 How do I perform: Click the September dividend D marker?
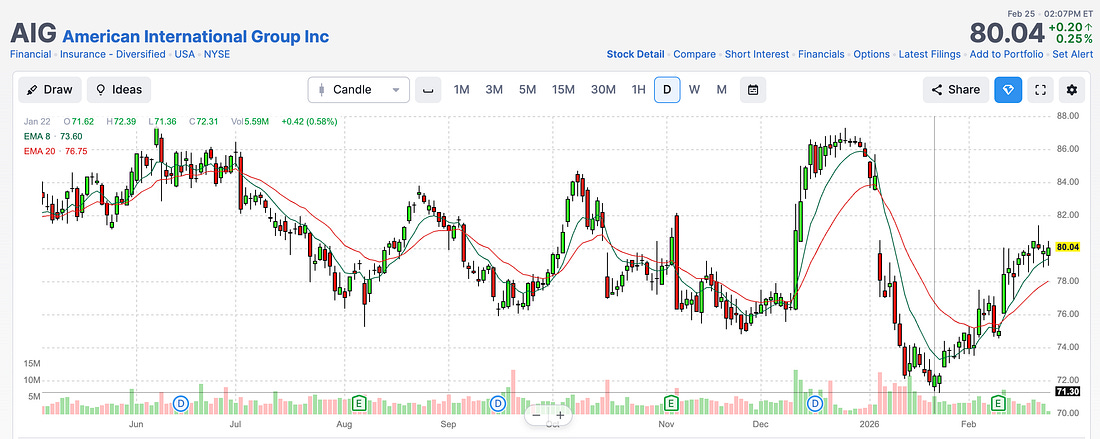pyautogui.click(x=498, y=403)
